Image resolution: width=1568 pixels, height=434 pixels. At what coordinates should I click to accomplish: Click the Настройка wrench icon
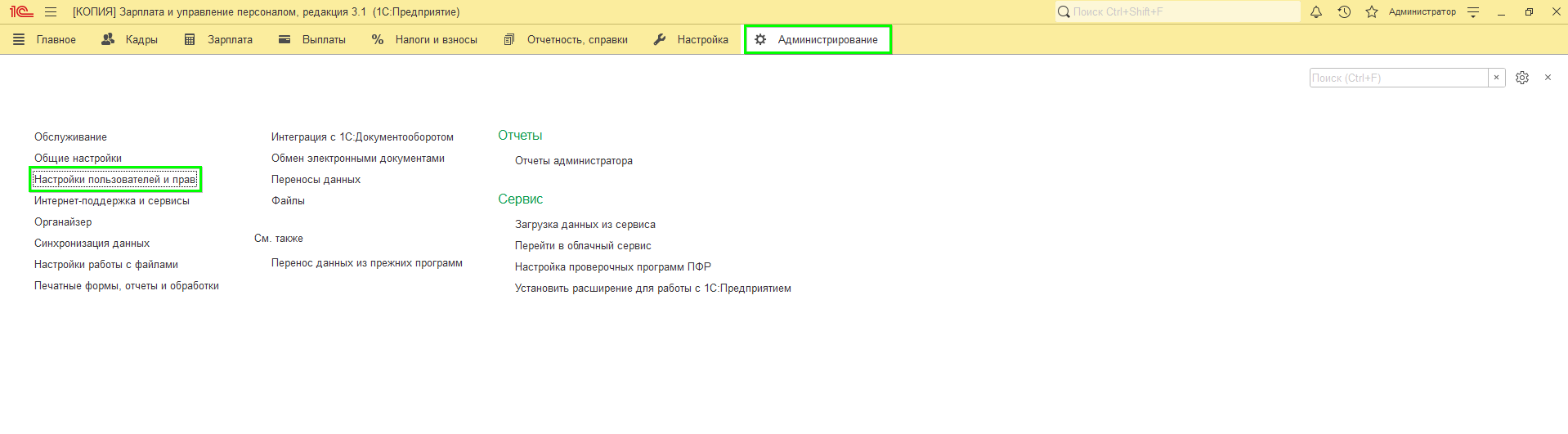660,39
